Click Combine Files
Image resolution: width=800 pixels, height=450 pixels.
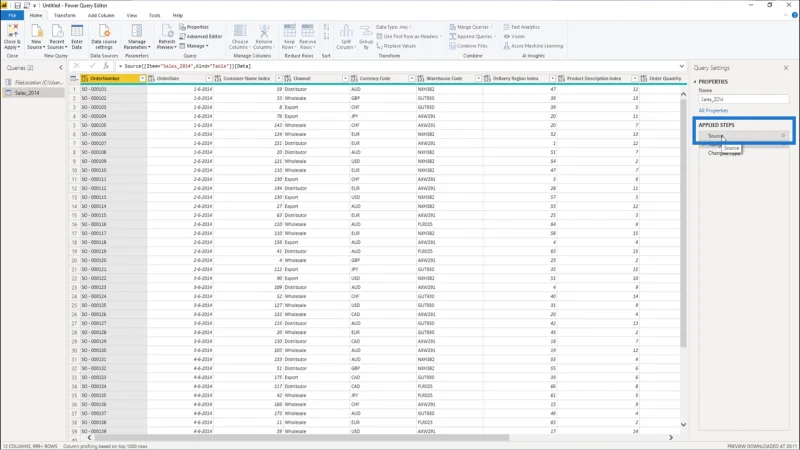pos(469,46)
